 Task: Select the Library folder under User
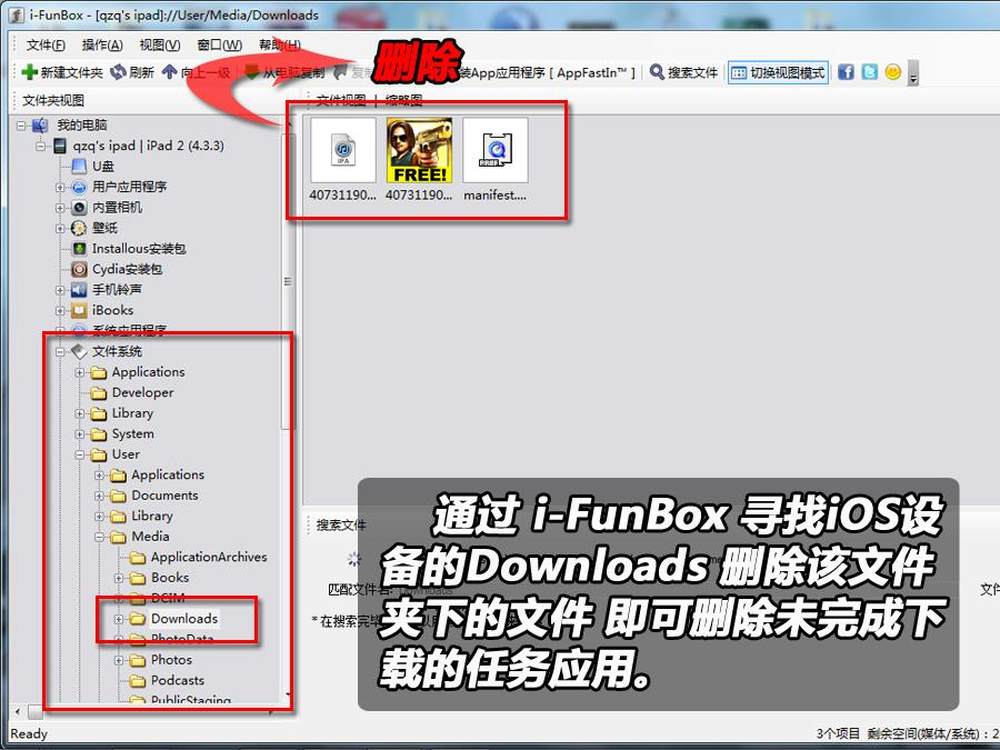pos(152,516)
